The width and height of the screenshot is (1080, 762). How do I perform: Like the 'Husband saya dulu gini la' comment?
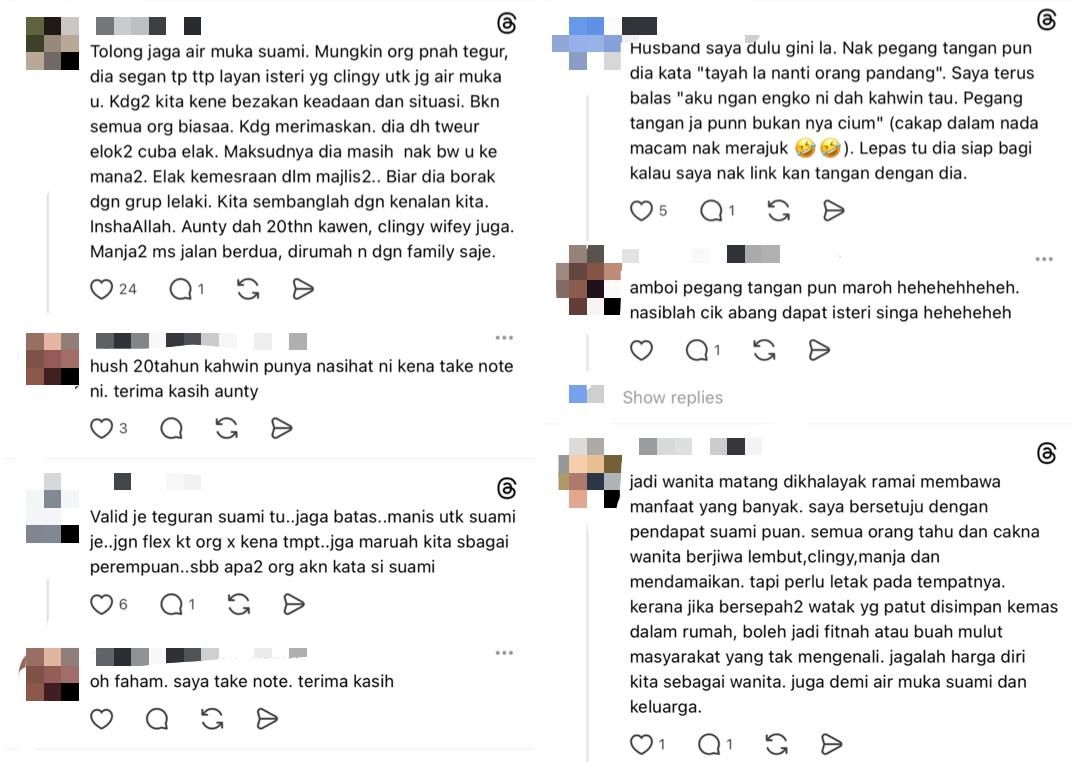click(641, 210)
